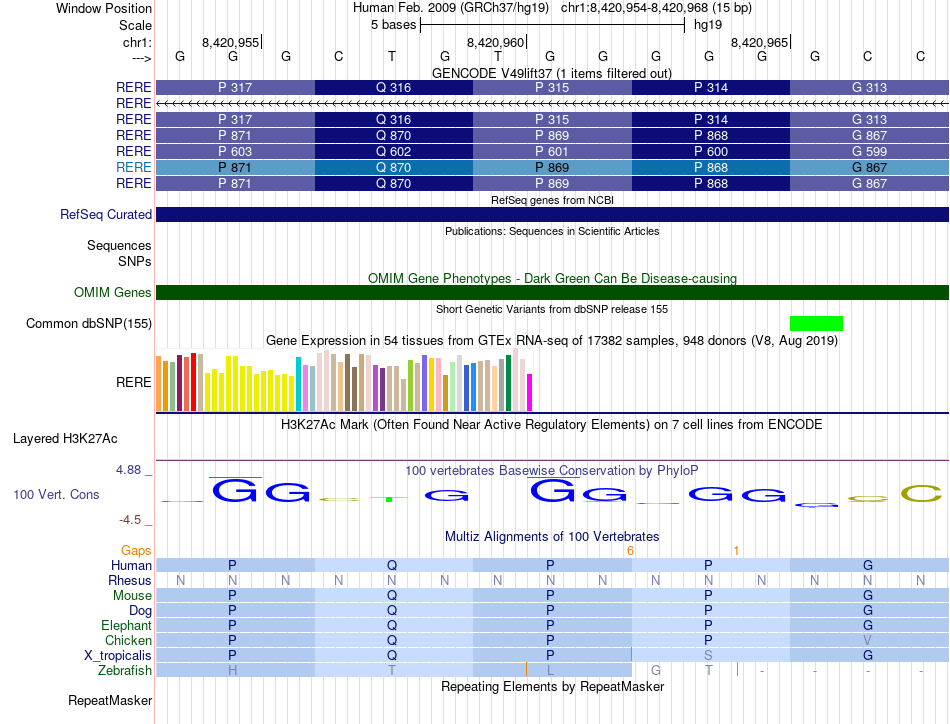The width and height of the screenshot is (950, 724).
Task: Click the RepeatMasker track label
Action: pyautogui.click(x=110, y=700)
